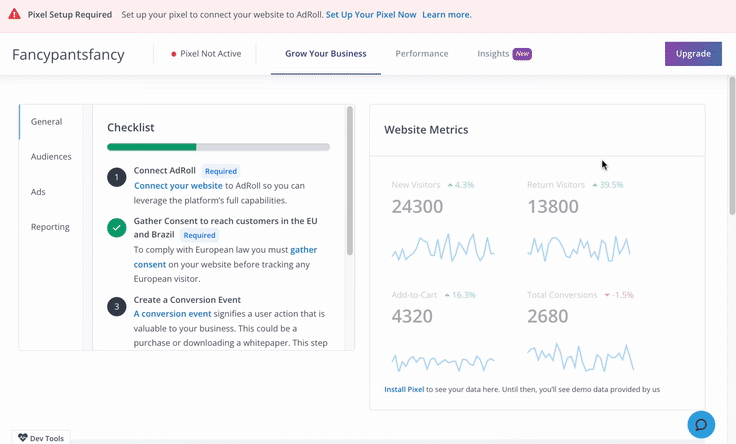Click Set Up Your Pixel Now link
This screenshot has height=444, width=736.
[x=370, y=15]
